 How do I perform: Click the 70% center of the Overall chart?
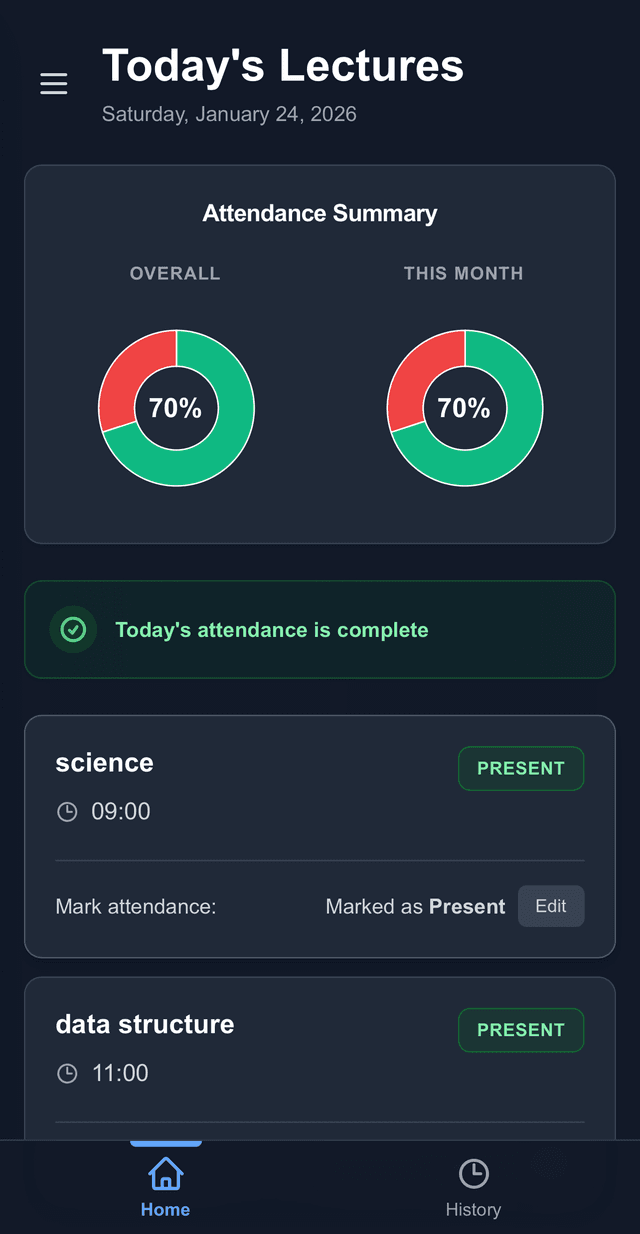point(176,408)
